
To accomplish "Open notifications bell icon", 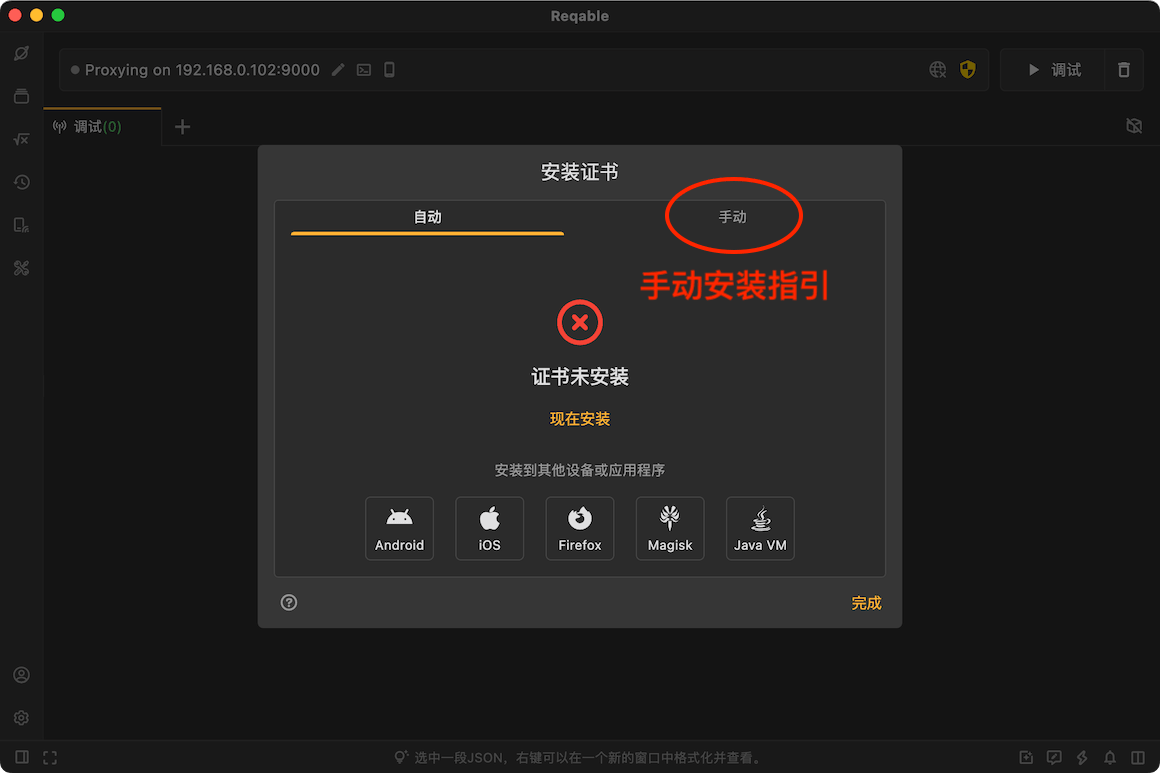I will (x=1110, y=757).
